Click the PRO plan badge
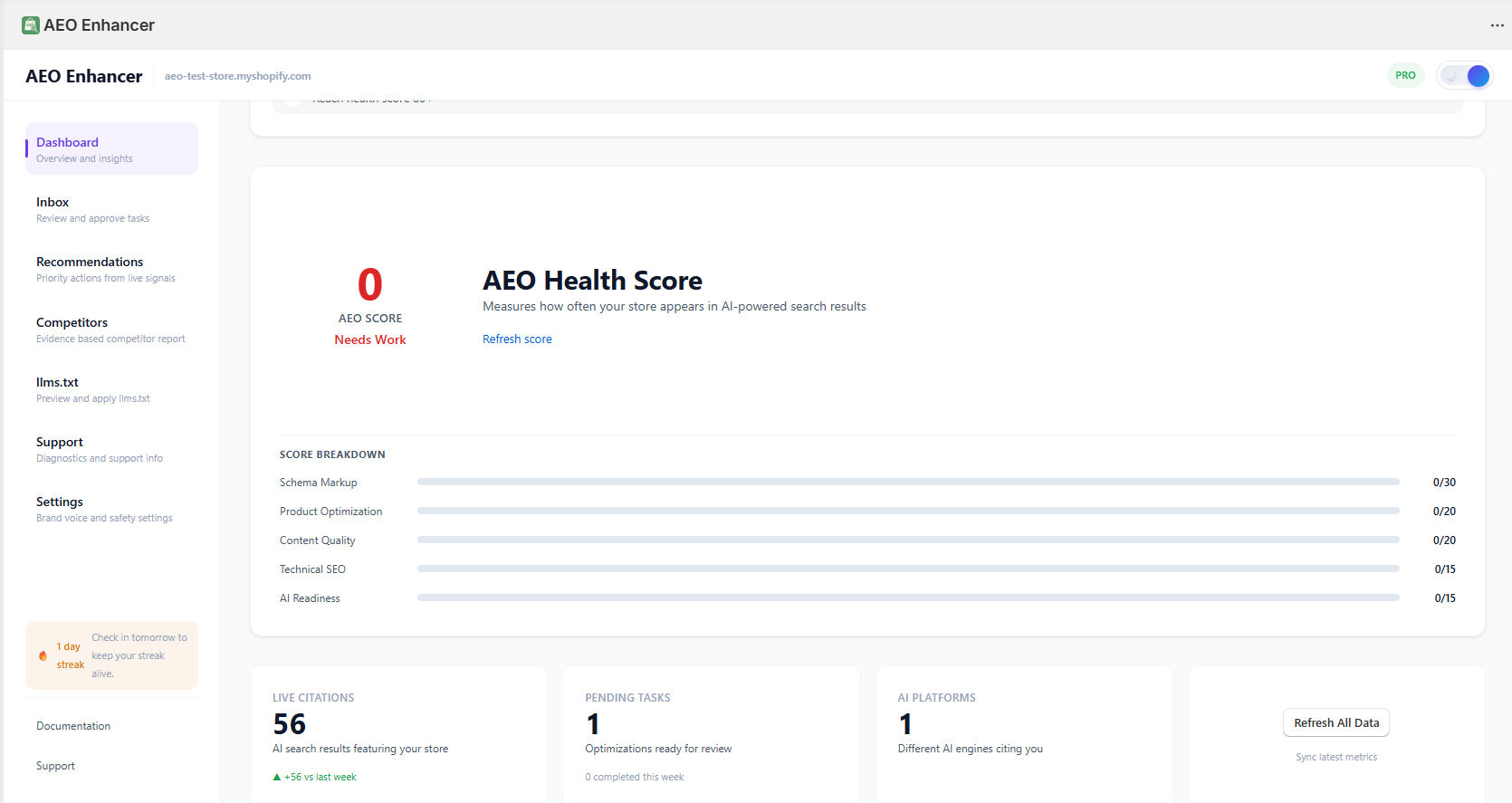This screenshot has width=1512, height=803. coord(1405,75)
